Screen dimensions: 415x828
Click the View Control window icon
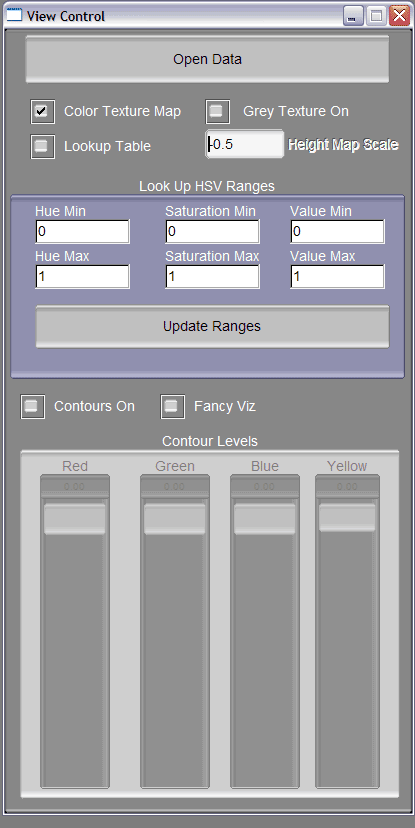pos(14,15)
